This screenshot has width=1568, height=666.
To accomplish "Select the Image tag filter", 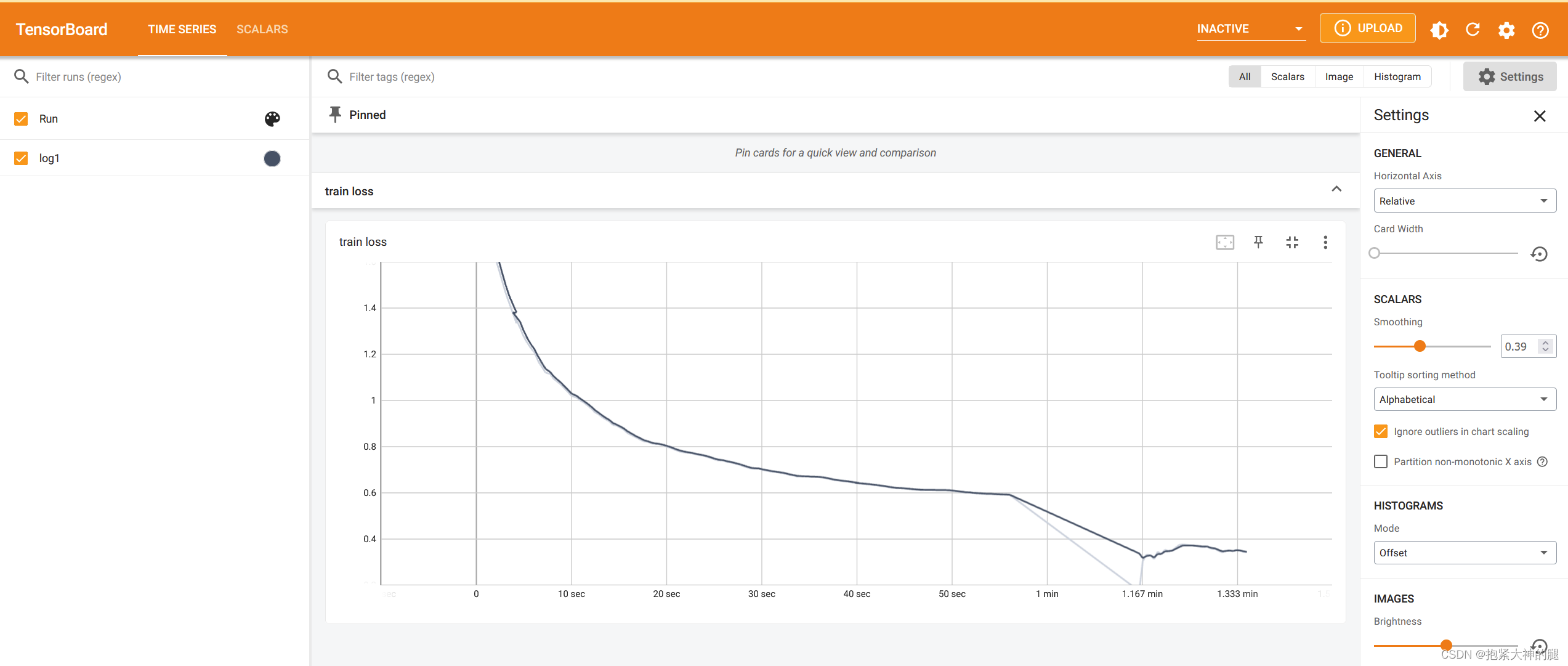I will pos(1340,76).
